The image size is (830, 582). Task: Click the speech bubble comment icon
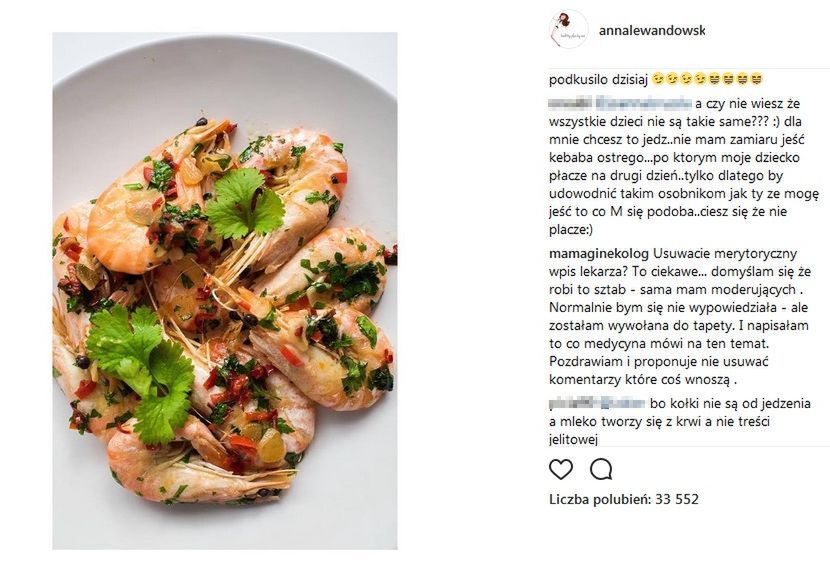[x=601, y=469]
